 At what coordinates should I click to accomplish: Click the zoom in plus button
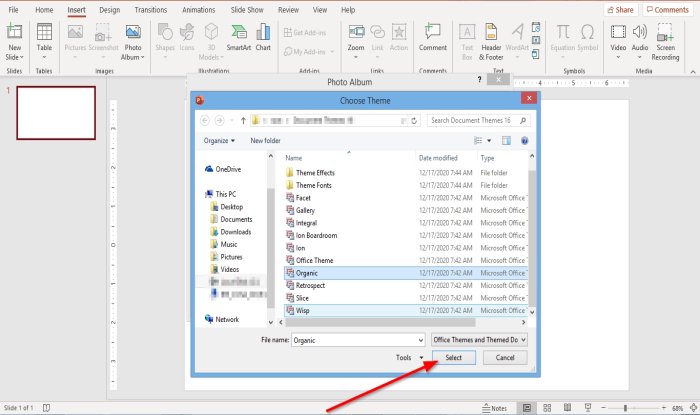click(663, 408)
